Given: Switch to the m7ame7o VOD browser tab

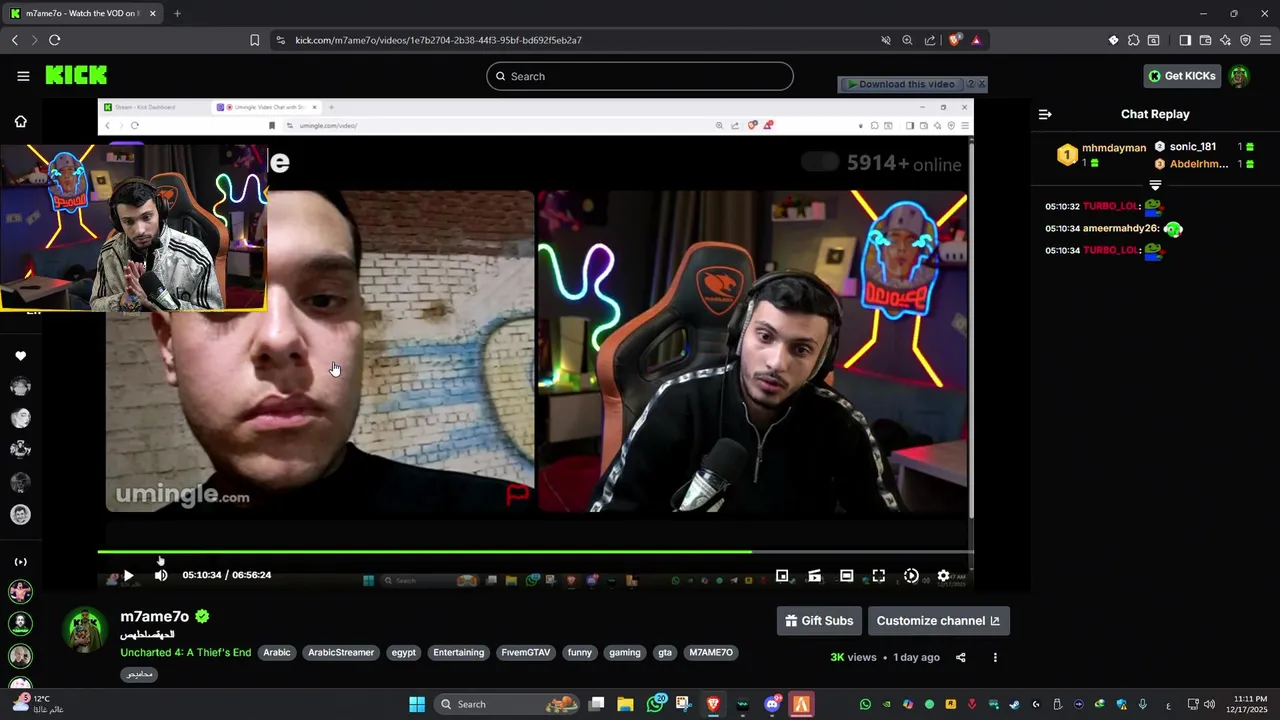Looking at the screenshot, I should coord(82,13).
